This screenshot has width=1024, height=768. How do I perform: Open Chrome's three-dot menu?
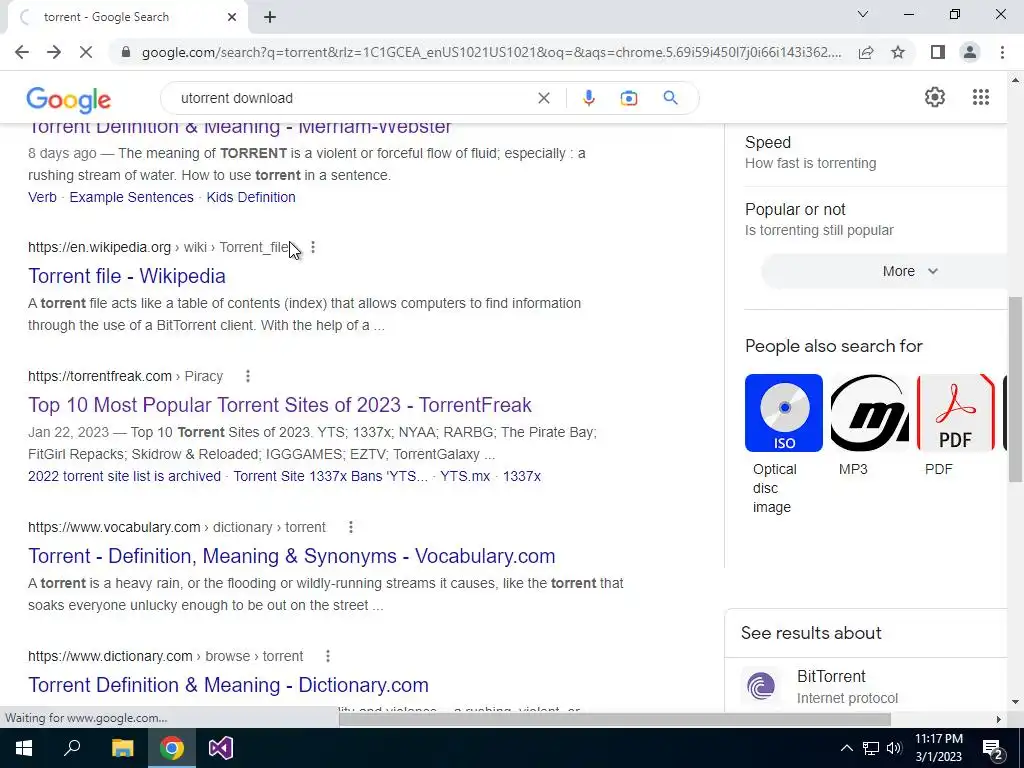(x=1002, y=52)
